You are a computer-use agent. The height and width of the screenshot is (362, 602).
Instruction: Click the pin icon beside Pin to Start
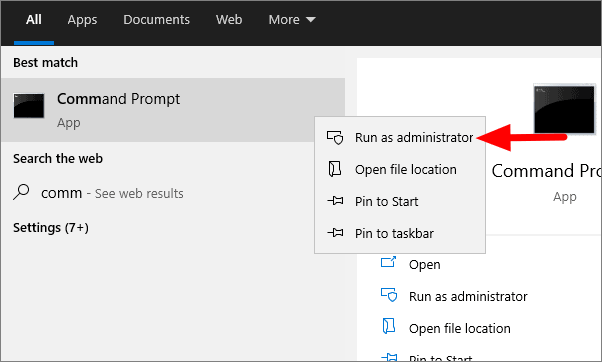click(335, 201)
